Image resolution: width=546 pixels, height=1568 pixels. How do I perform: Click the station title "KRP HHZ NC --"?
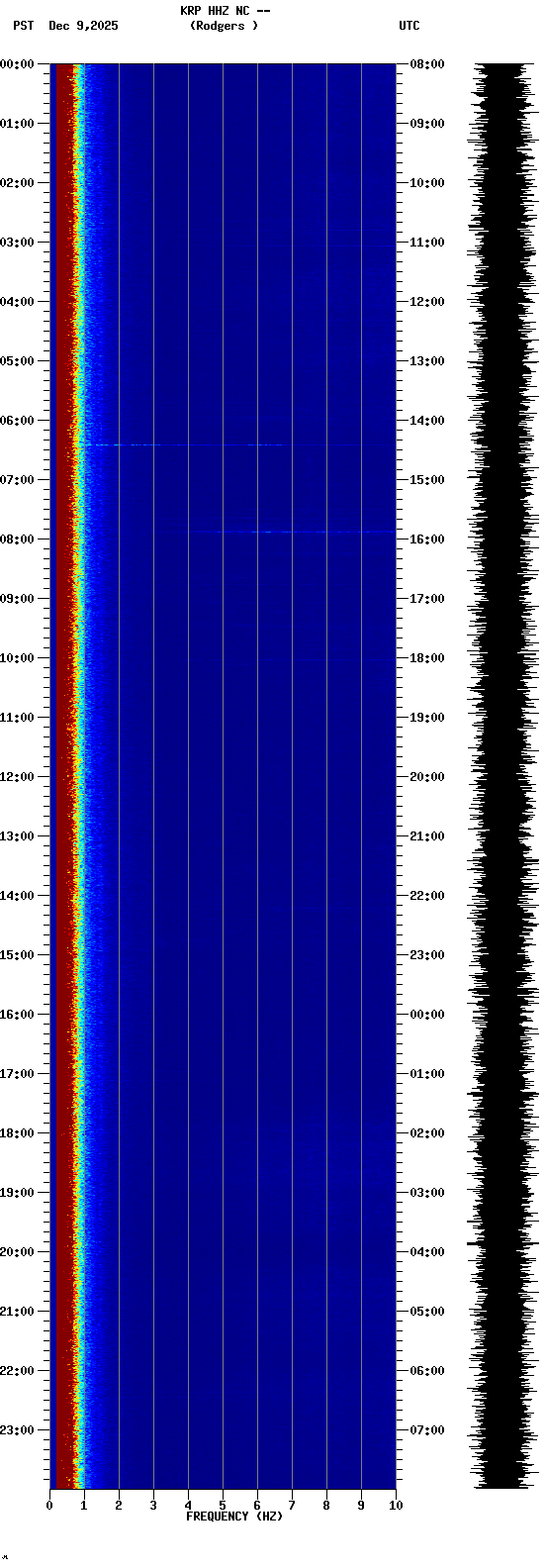(225, 11)
